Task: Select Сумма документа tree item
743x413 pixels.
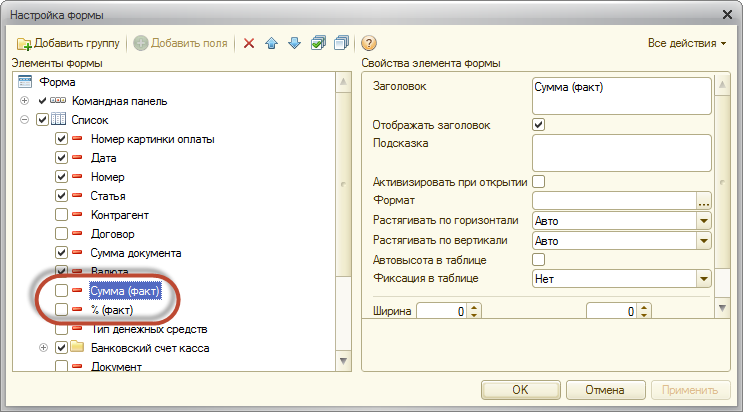Action: click(x=136, y=253)
